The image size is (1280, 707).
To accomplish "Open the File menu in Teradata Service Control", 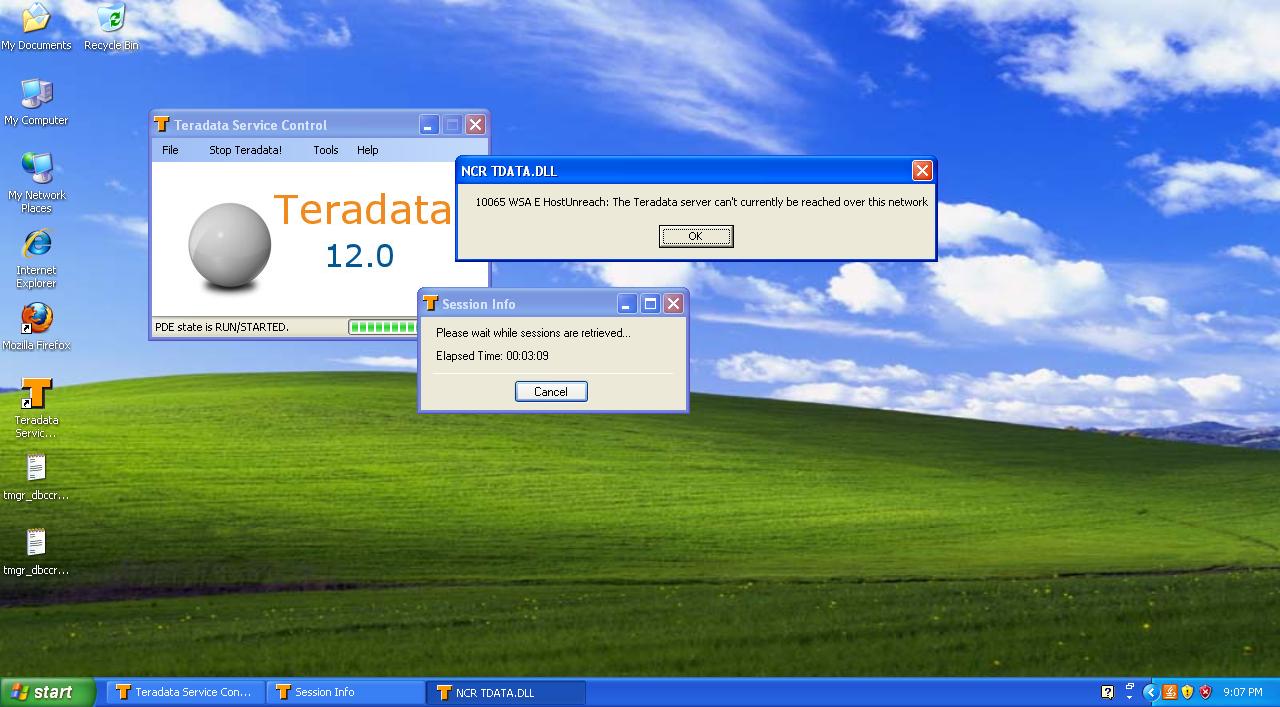I will pyautogui.click(x=170, y=150).
